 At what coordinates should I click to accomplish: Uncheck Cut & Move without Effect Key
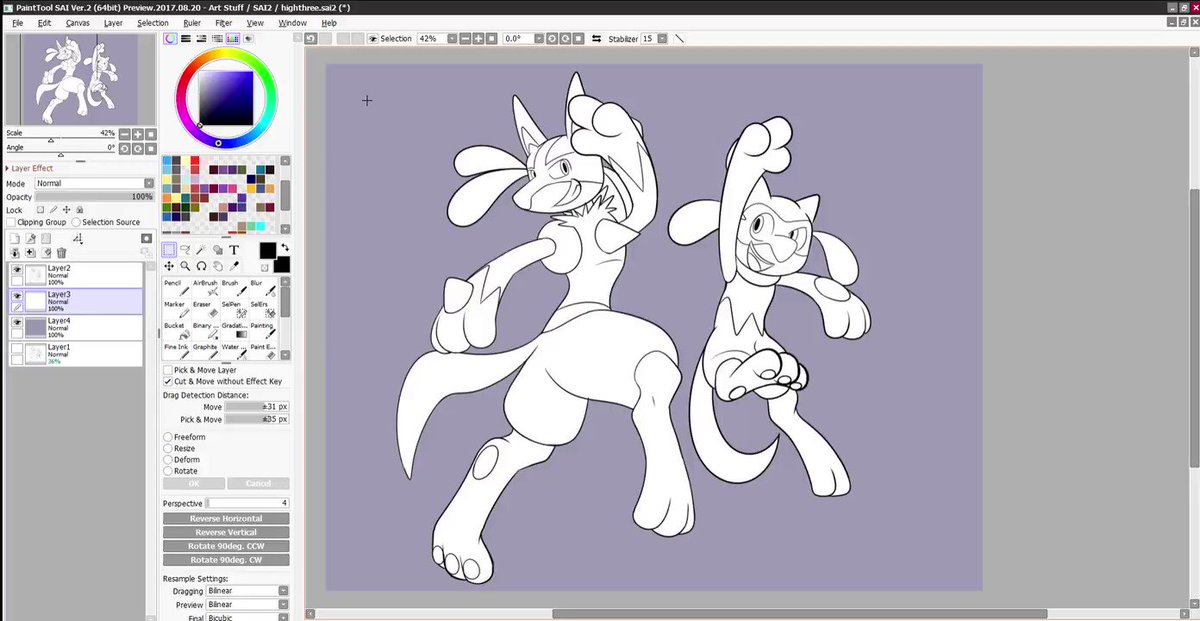pos(167,381)
